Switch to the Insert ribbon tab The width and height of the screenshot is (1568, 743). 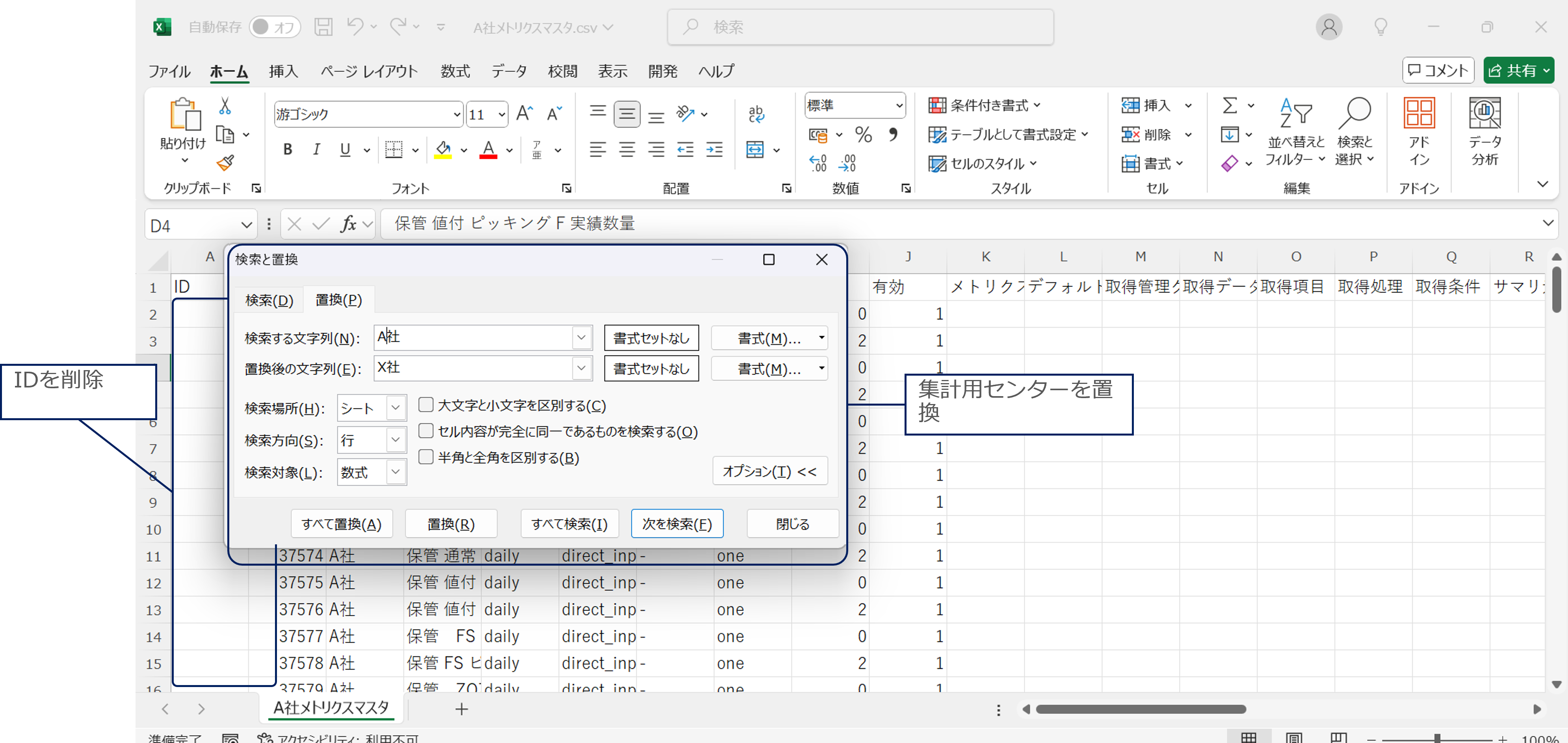tap(283, 71)
